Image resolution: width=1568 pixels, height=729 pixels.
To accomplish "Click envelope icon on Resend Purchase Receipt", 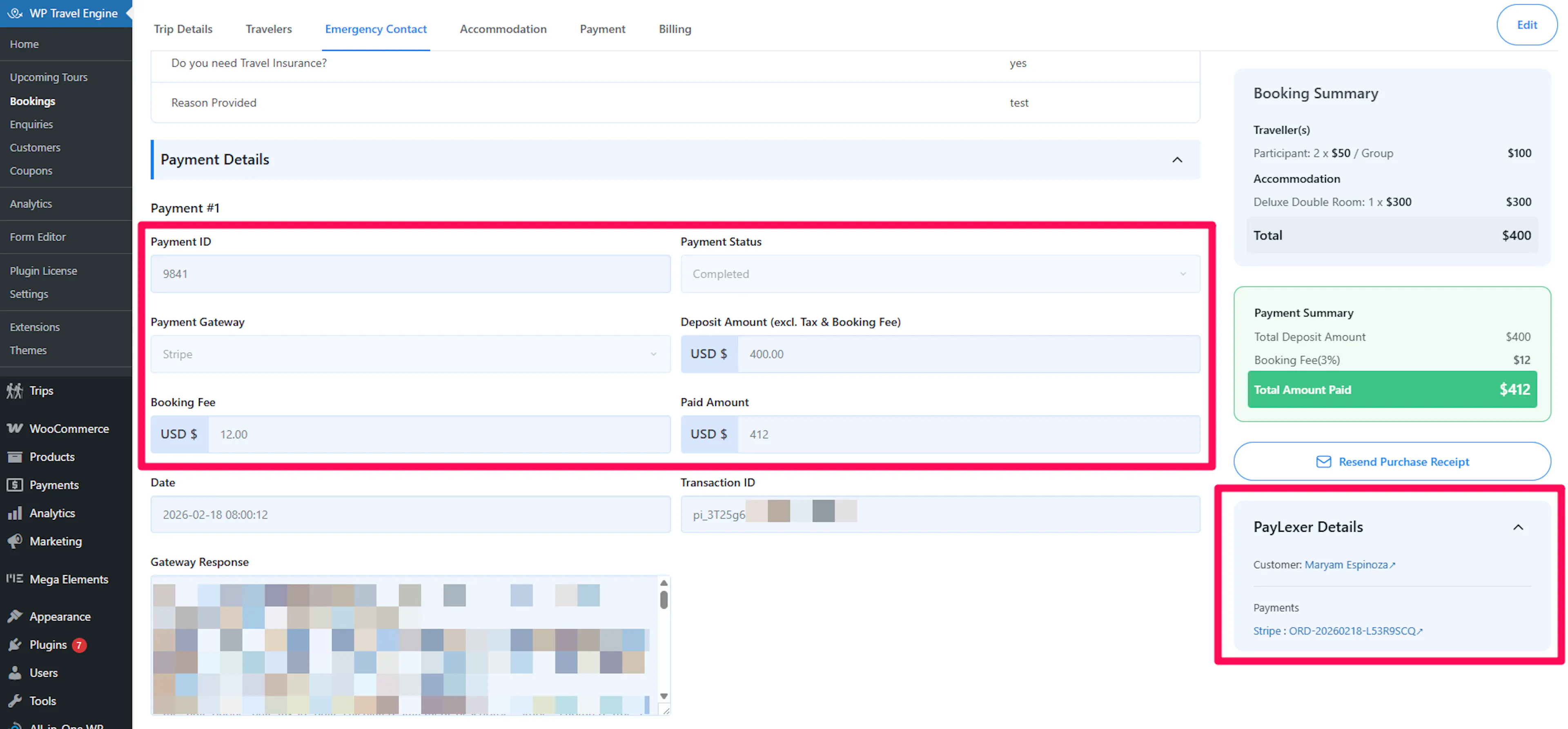I will [1323, 461].
